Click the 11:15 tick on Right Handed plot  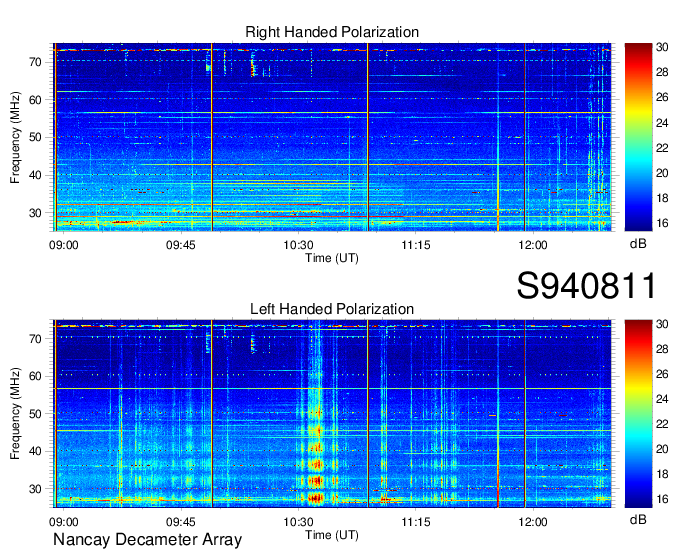[416, 245]
